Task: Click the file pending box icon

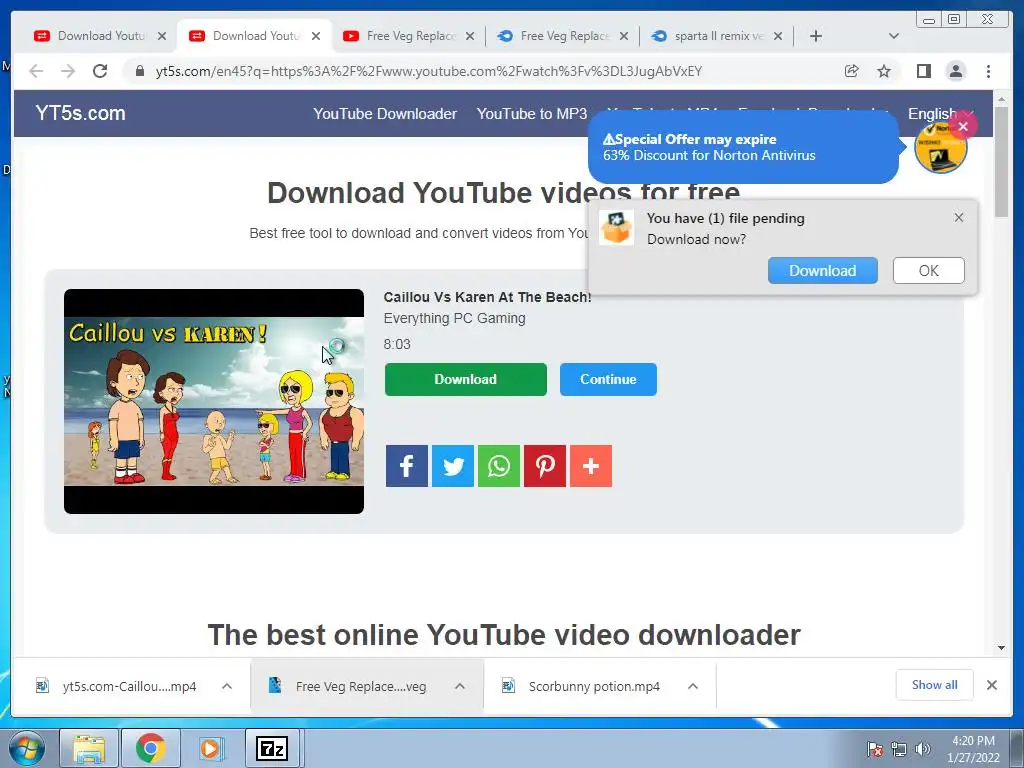Action: pyautogui.click(x=616, y=228)
